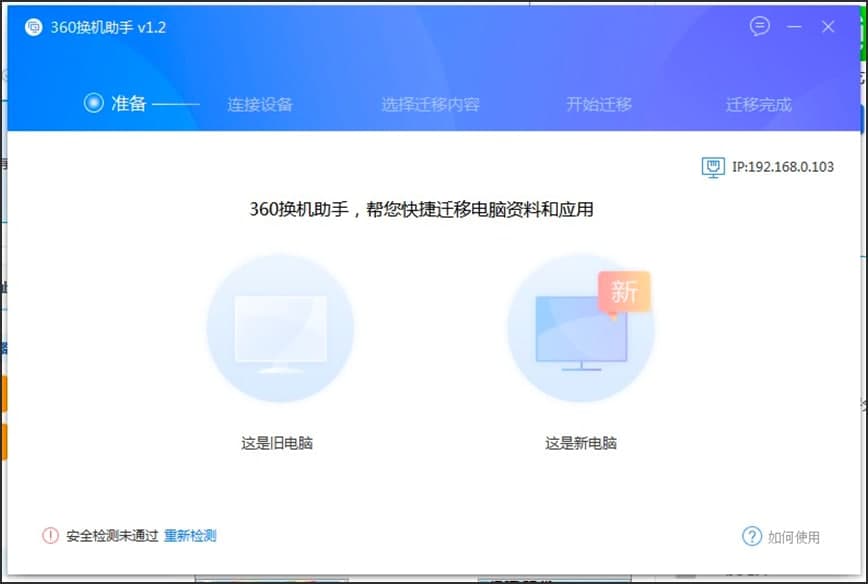Viewport: 868px width, 584px height.
Task: Go to the 连接设备 step
Action: coord(260,104)
